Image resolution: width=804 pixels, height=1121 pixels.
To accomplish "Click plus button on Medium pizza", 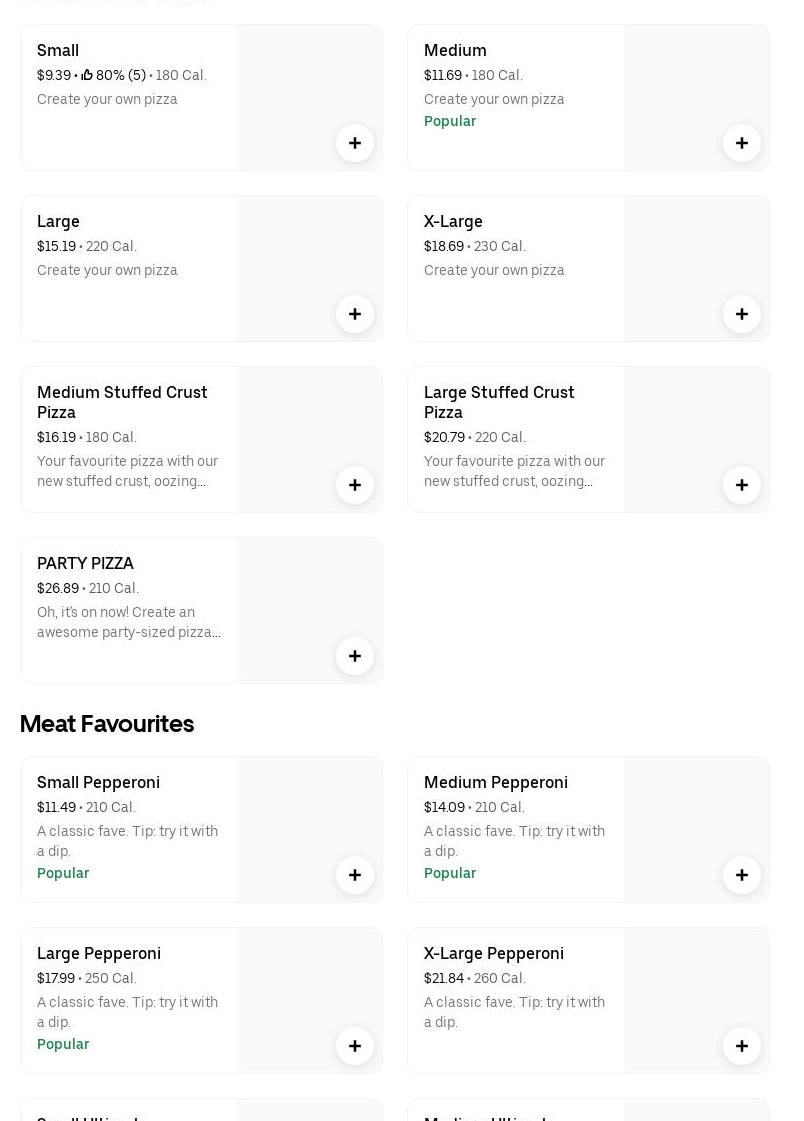I will (742, 143).
